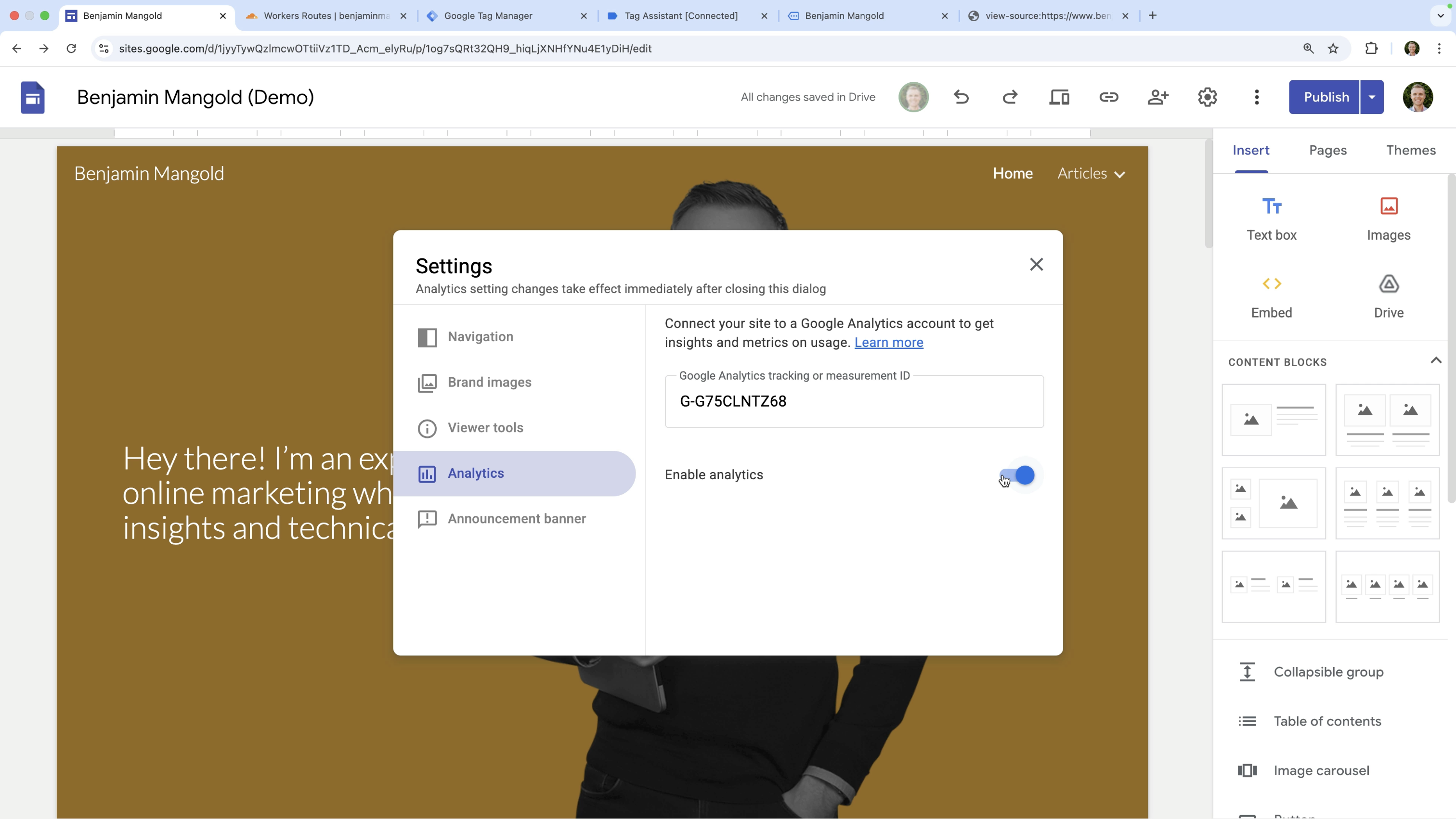Viewport: 1456px width, 819px height.
Task: Insert from Drive
Action: pyautogui.click(x=1389, y=297)
